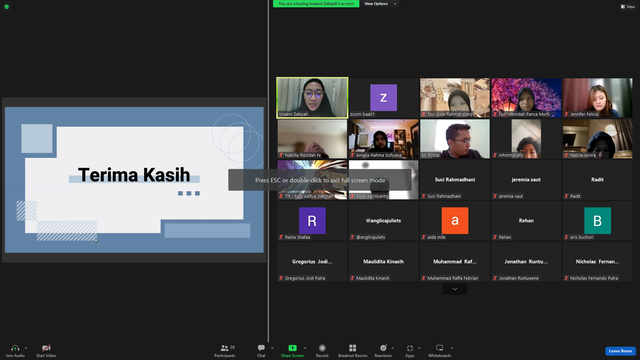The image size is (640, 360).
Task: Click the green Share Screen icon
Action: click(x=293, y=348)
